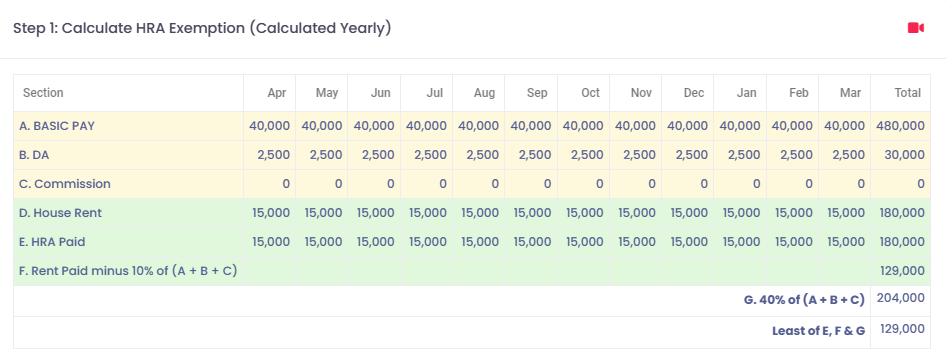Click the 129,000 Least of E, F & G value
The image size is (946, 364).
click(x=902, y=329)
